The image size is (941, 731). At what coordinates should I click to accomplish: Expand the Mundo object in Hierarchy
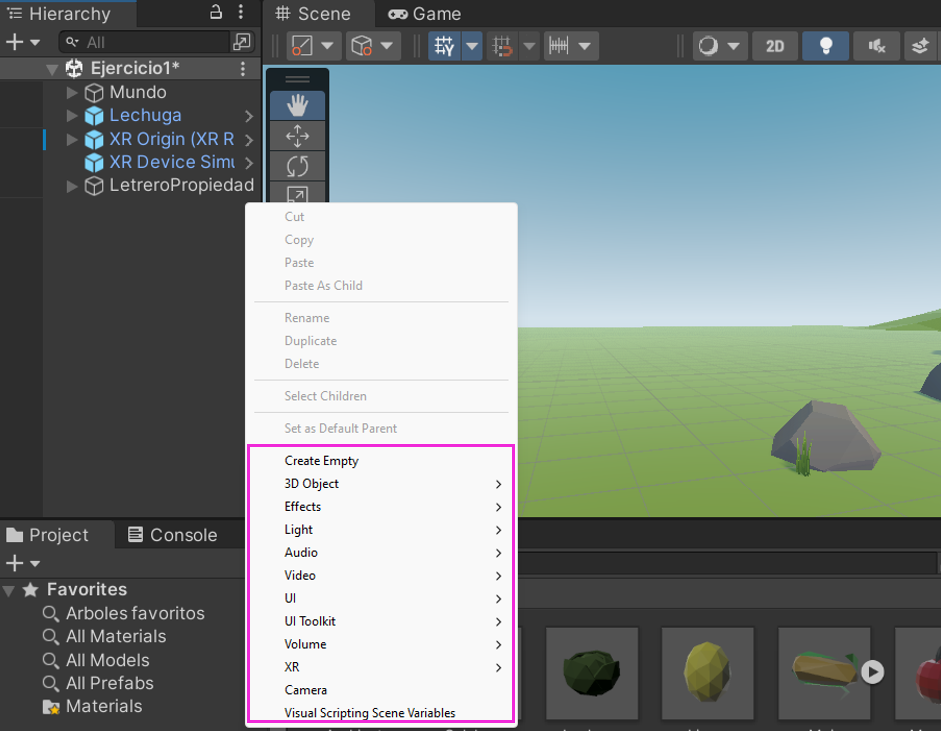(x=72, y=92)
